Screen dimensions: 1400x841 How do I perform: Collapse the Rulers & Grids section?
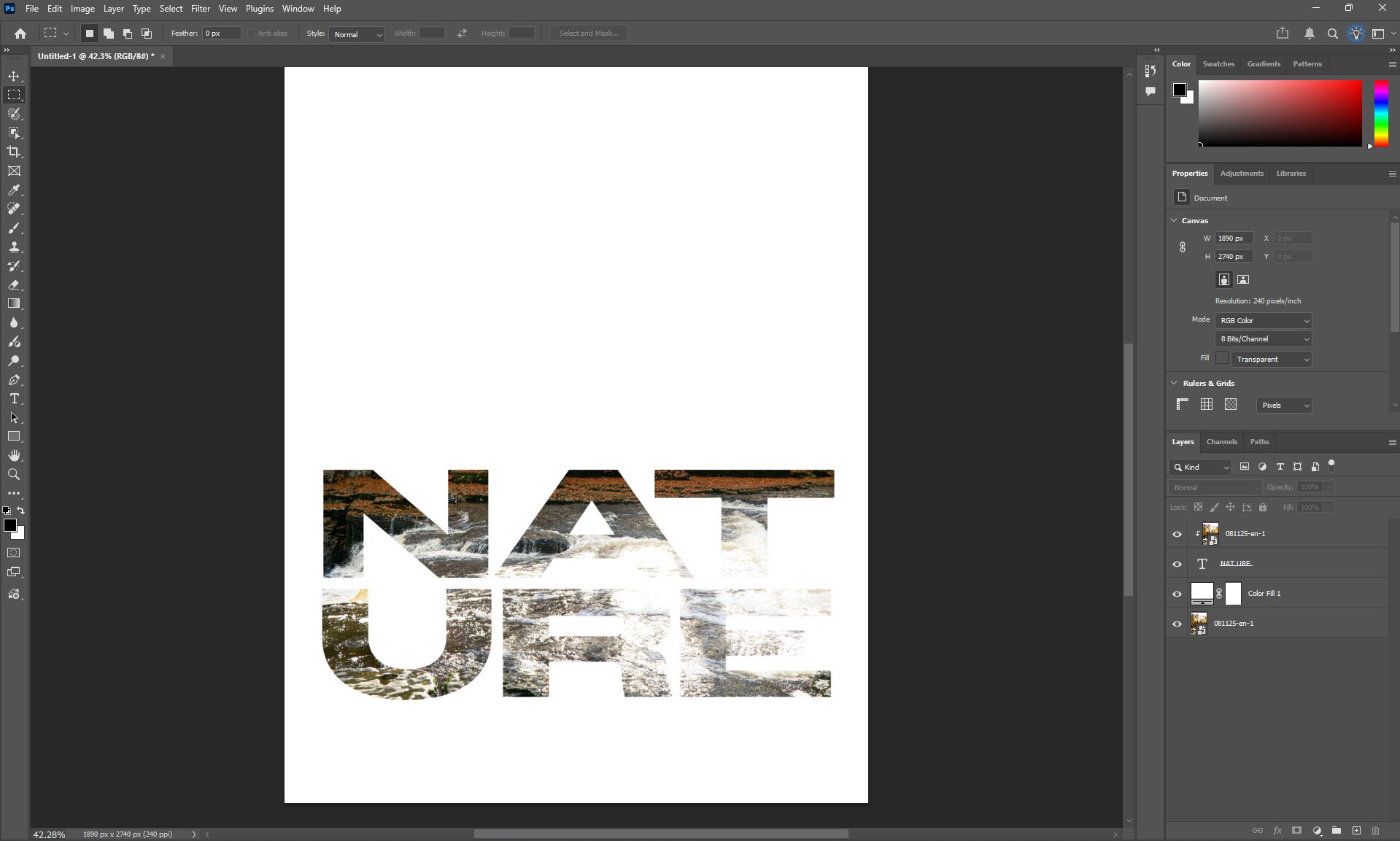(x=1174, y=383)
